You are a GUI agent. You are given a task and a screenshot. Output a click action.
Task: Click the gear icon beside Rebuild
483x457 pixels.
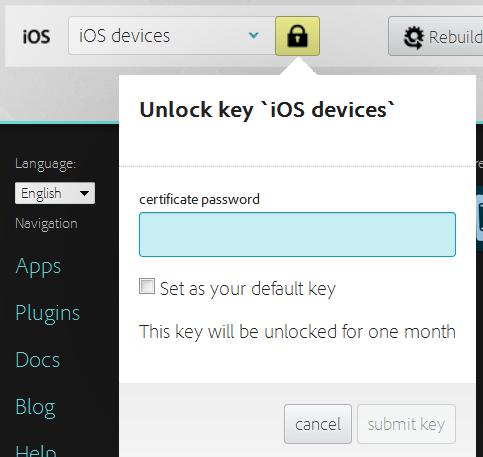point(413,37)
